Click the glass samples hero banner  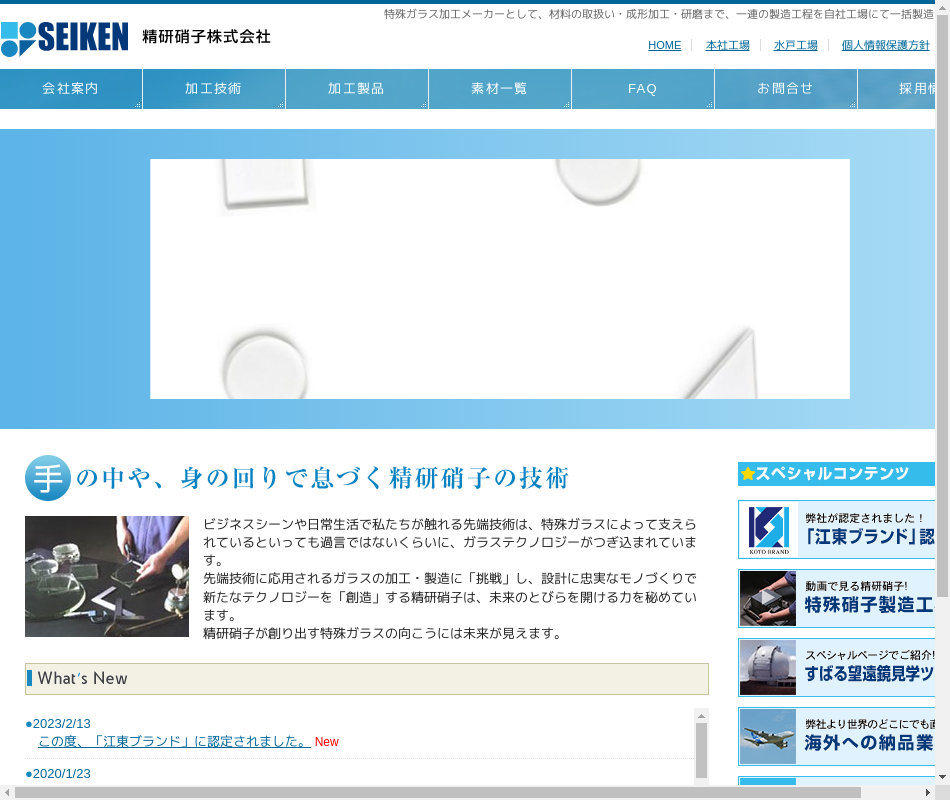[500, 279]
